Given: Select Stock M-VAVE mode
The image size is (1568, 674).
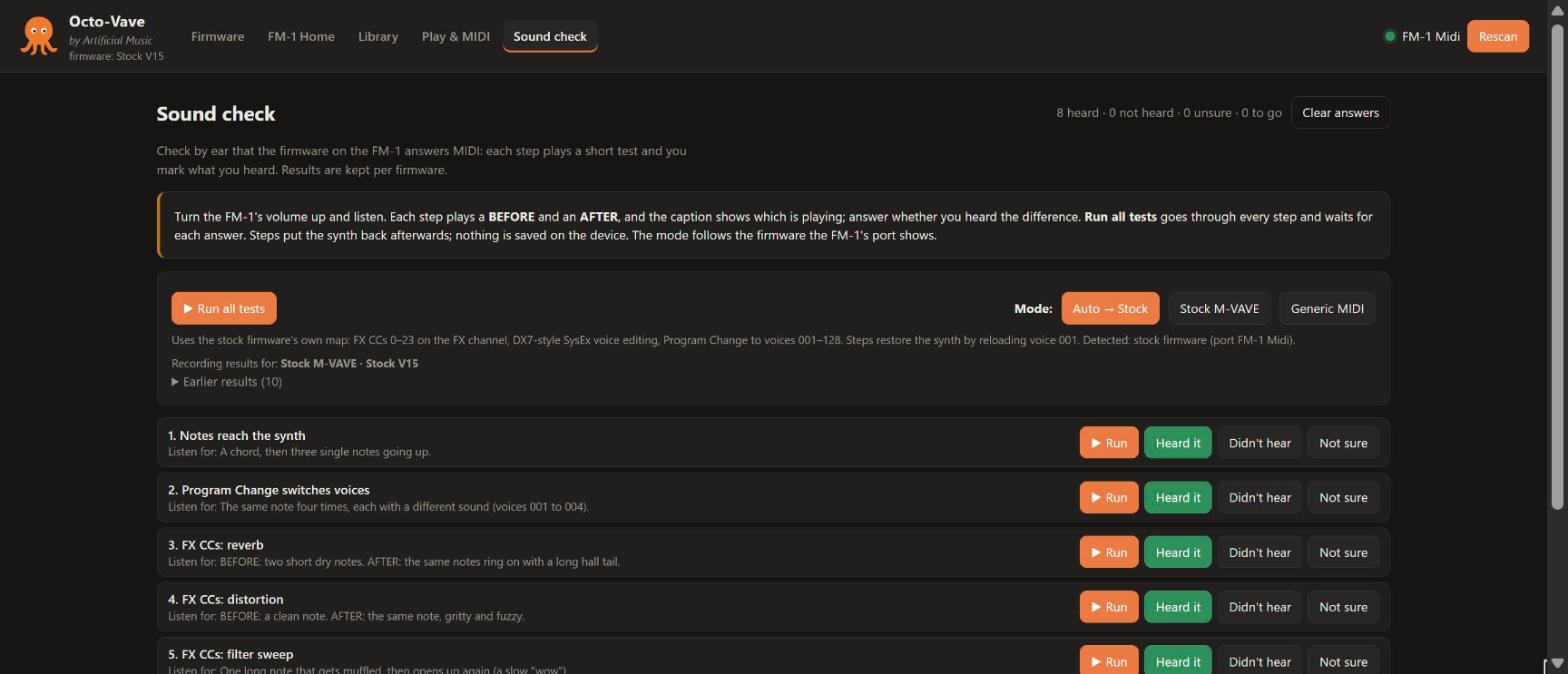Looking at the screenshot, I should tap(1219, 308).
